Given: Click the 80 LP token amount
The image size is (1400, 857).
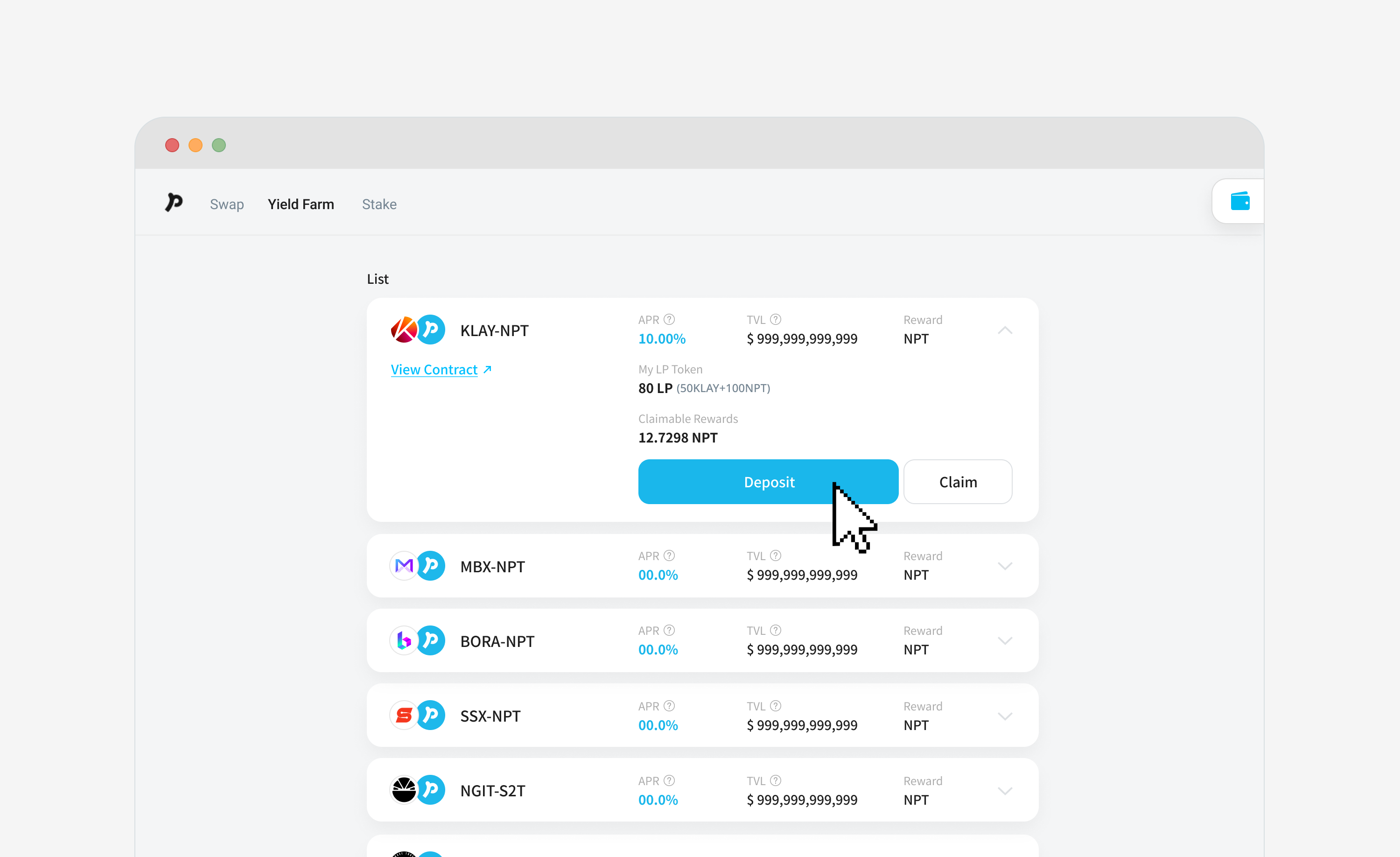Looking at the screenshot, I should (x=655, y=388).
